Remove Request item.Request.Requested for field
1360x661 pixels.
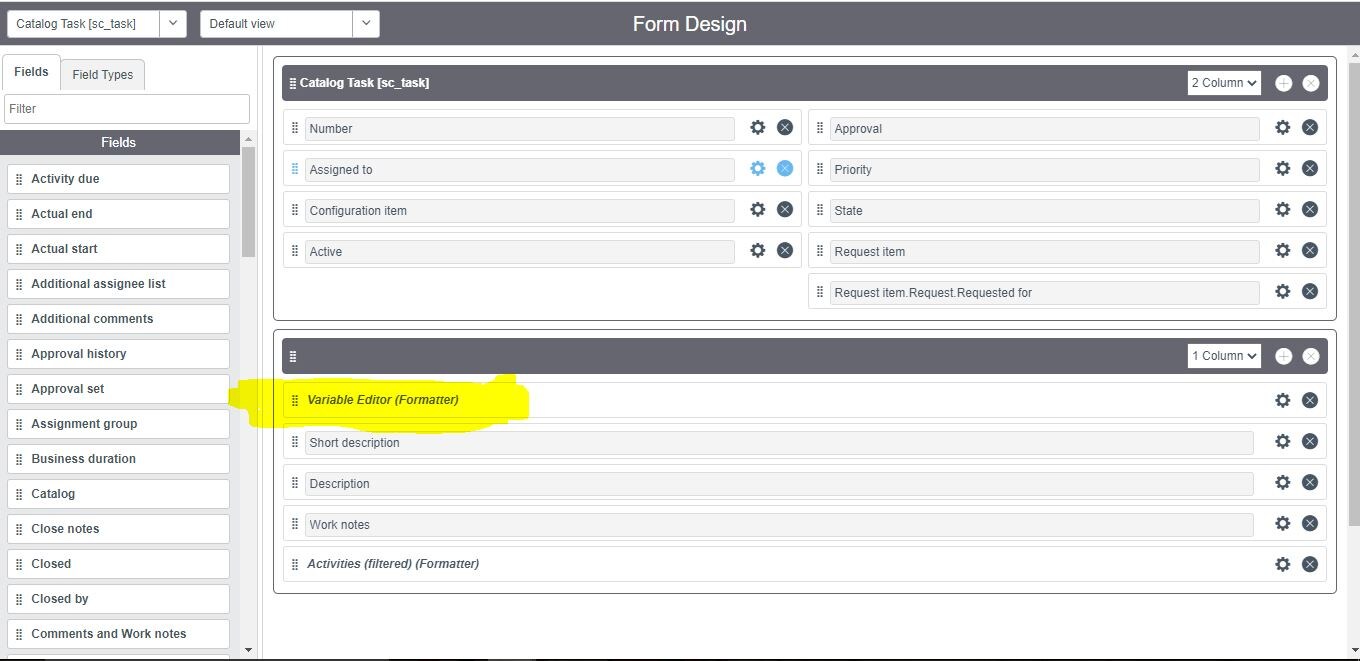point(1310,292)
